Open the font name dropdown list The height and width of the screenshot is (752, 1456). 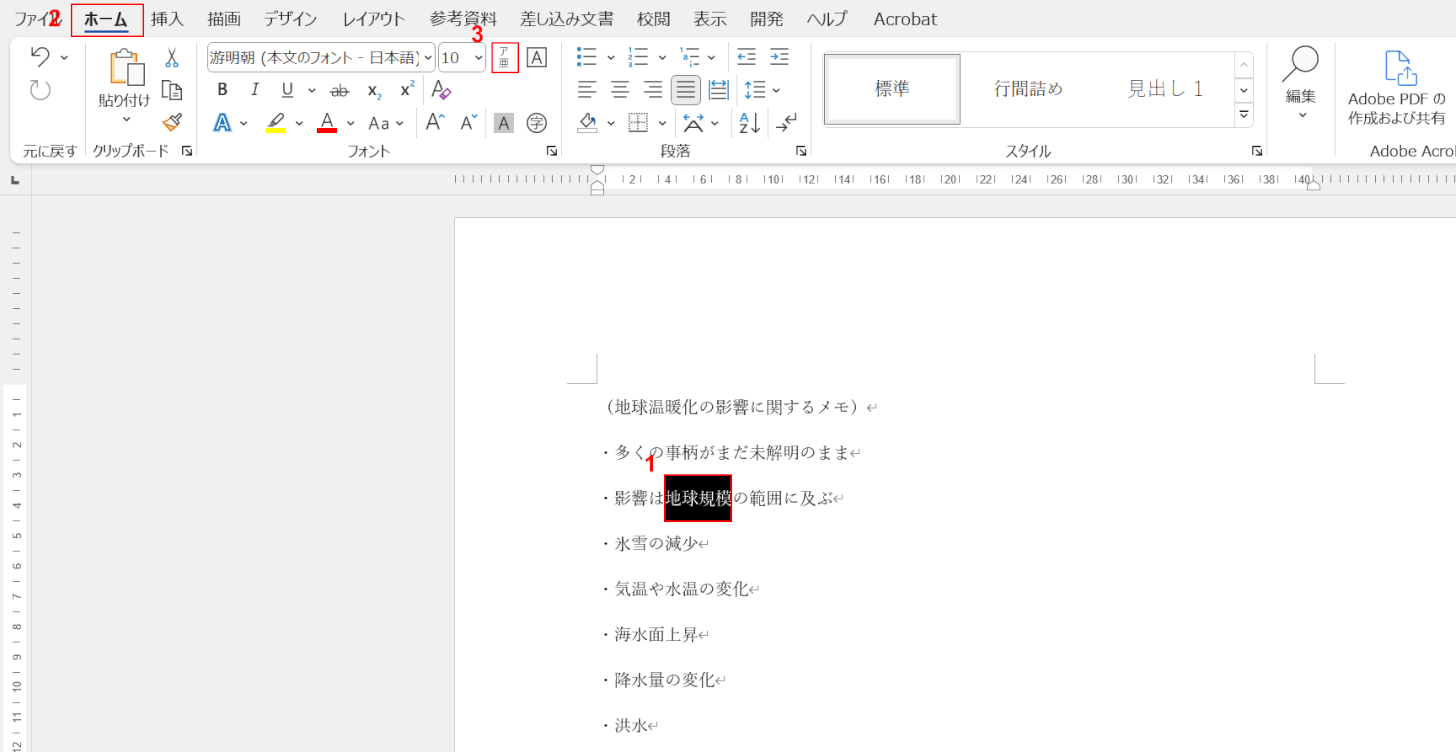(x=428, y=58)
